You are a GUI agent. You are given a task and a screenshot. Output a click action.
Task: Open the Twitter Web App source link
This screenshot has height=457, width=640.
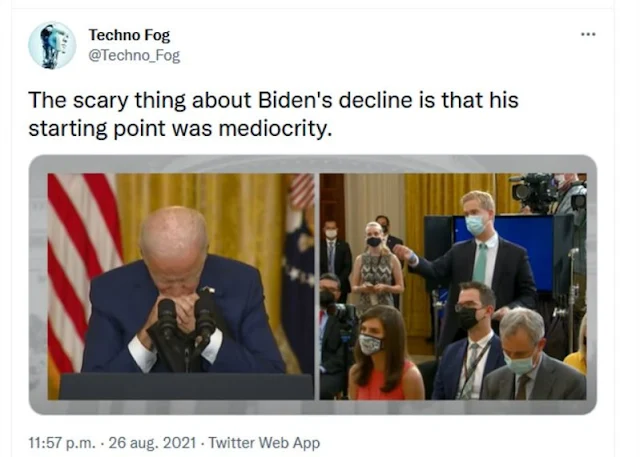(x=264, y=443)
